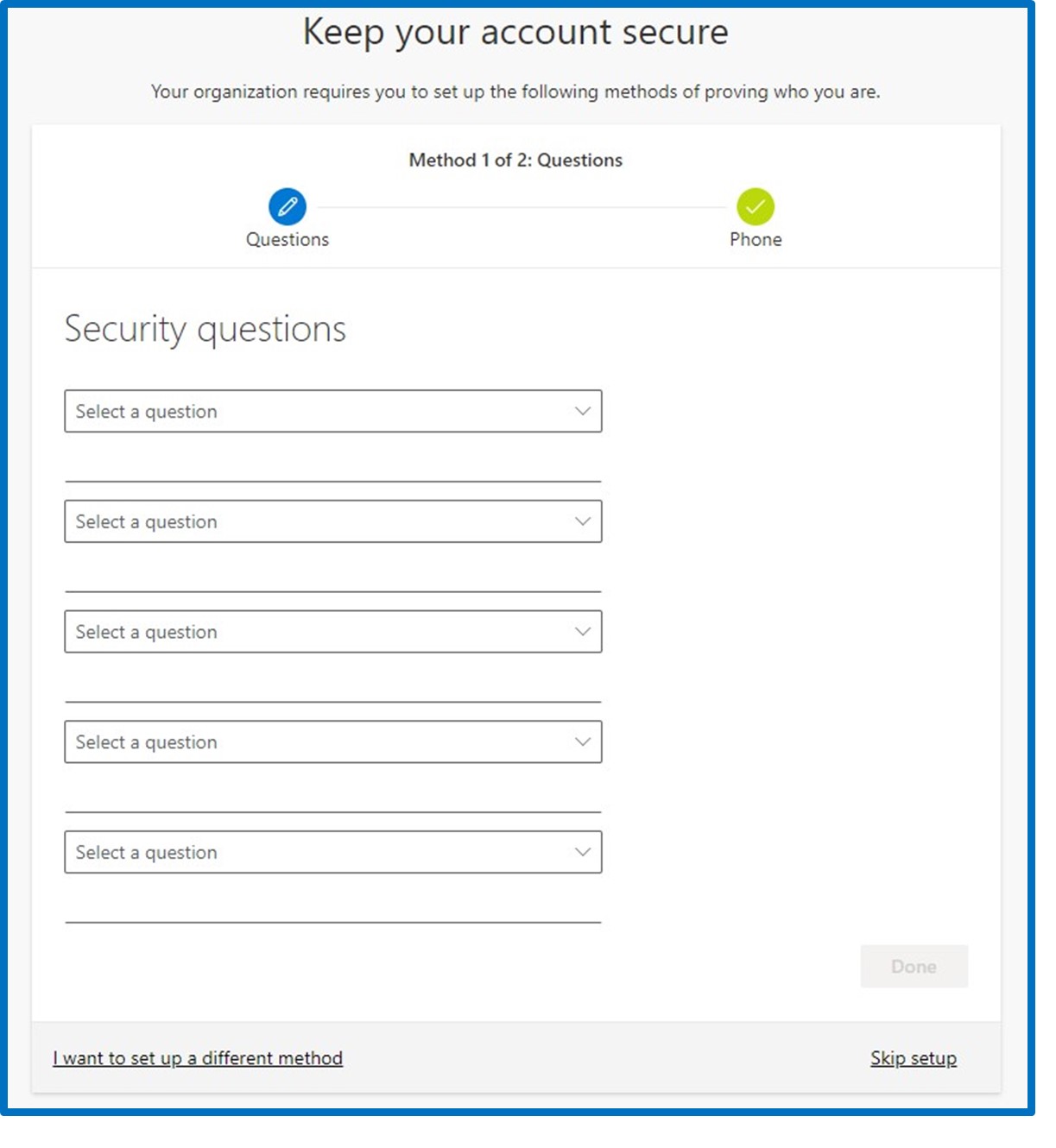Focus the answer field under fifth question
Screen dimensions: 1056x1148
[333, 905]
